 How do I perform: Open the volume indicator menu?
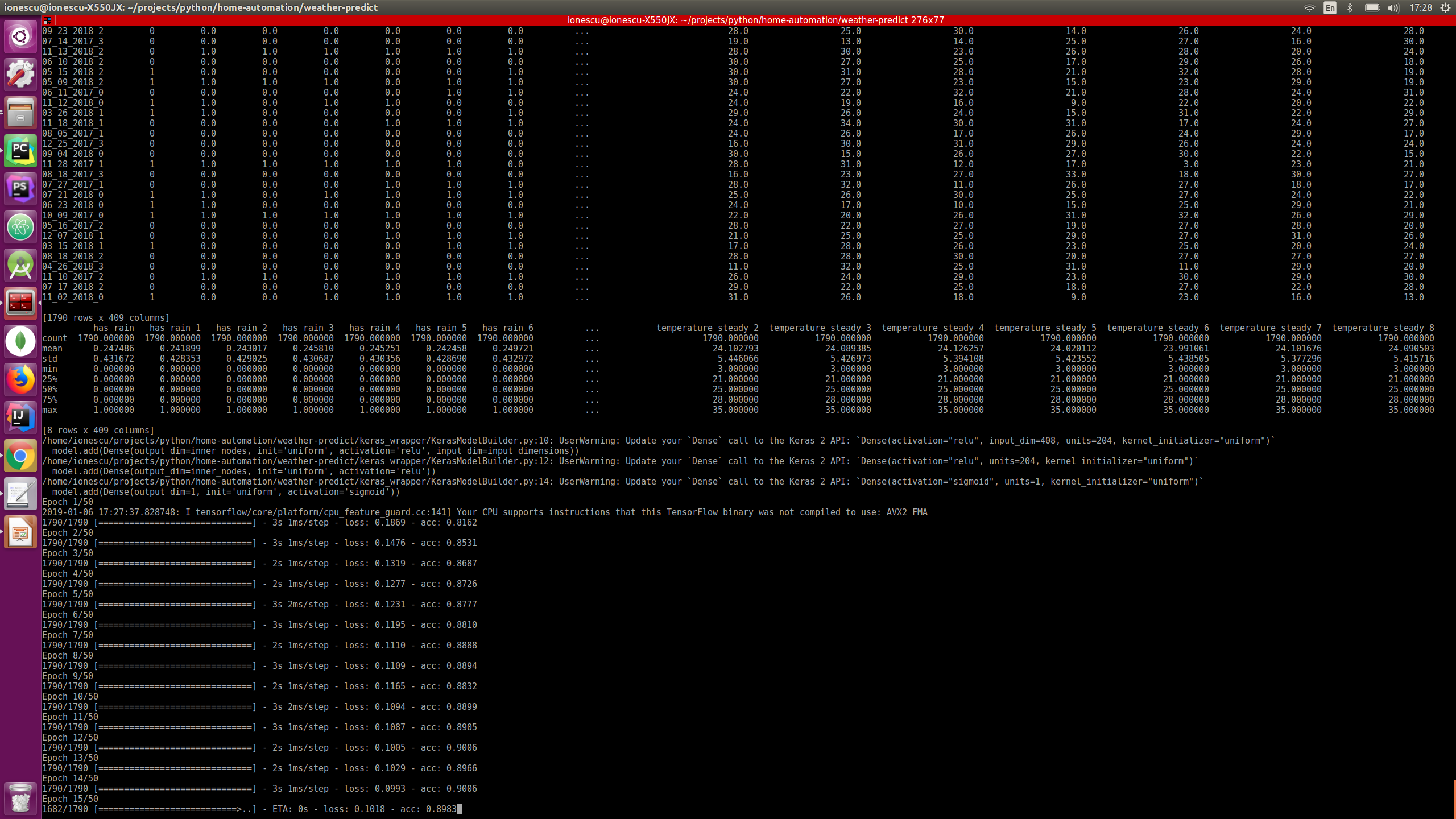click(1393, 7)
